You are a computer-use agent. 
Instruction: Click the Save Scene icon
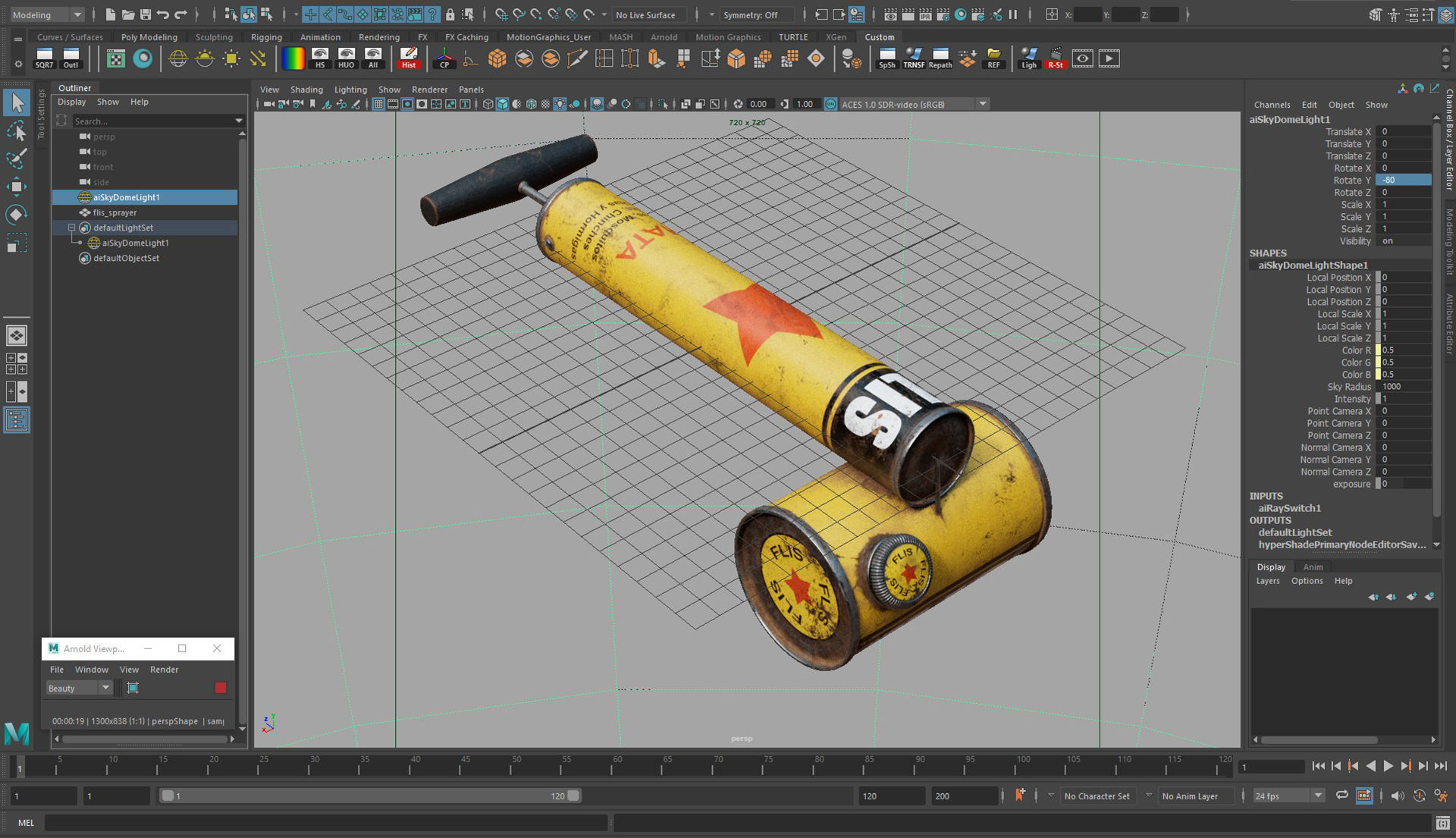146,14
